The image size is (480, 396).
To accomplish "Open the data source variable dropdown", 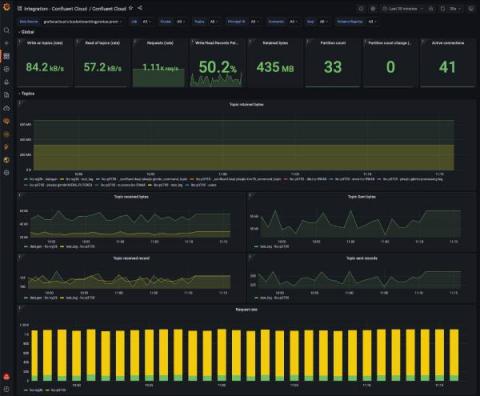I will pos(83,22).
